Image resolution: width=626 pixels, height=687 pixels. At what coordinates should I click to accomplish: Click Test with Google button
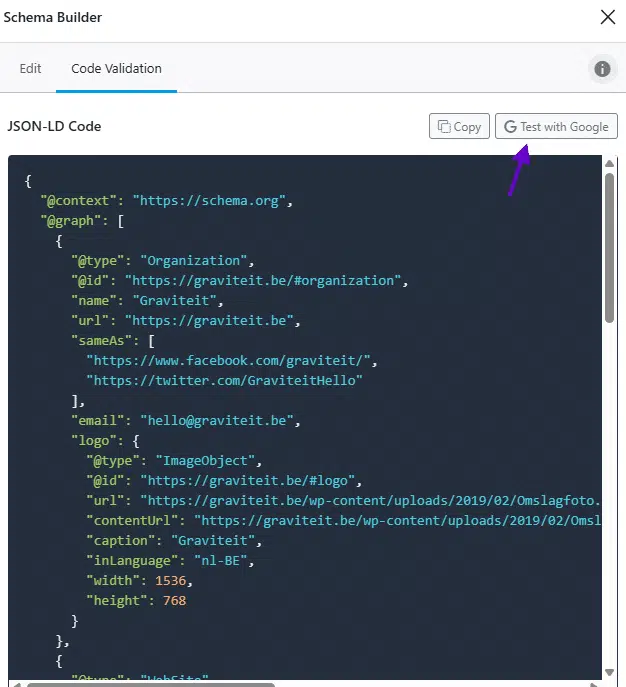pyautogui.click(x=556, y=126)
